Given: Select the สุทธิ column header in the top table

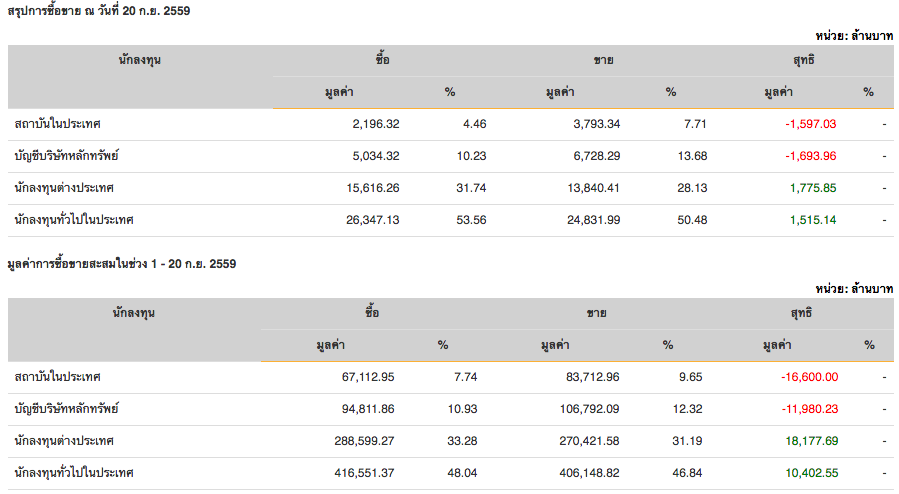Looking at the screenshot, I should point(802,60).
